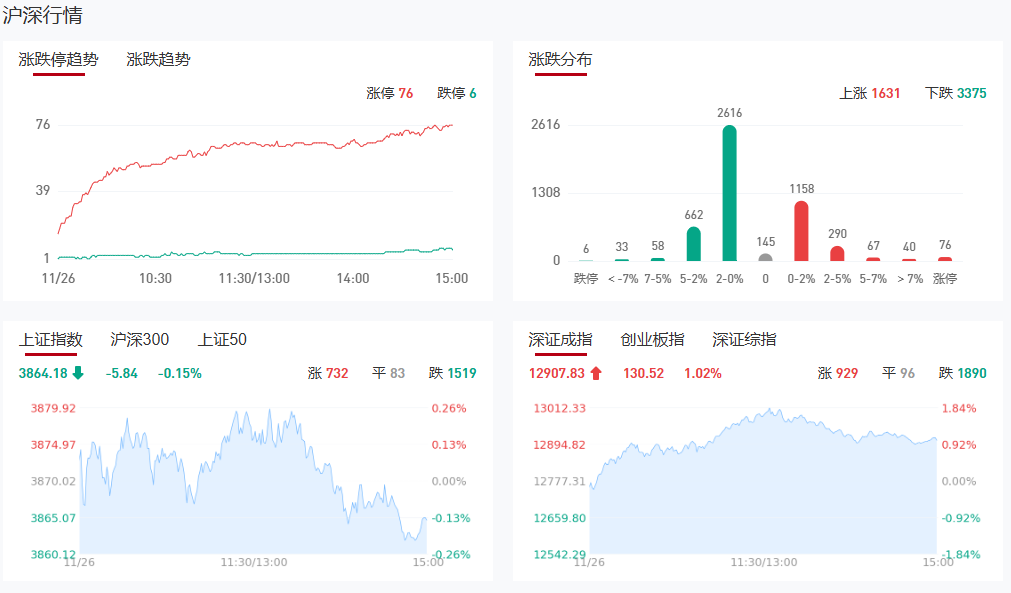Click the 深证成指 tab
This screenshot has width=1011, height=593.
(x=560, y=340)
